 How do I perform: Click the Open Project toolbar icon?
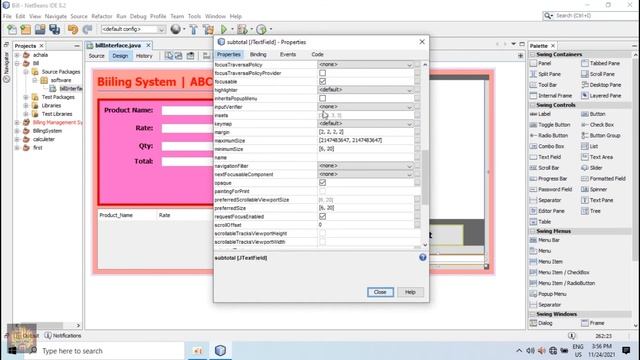pos(40,29)
